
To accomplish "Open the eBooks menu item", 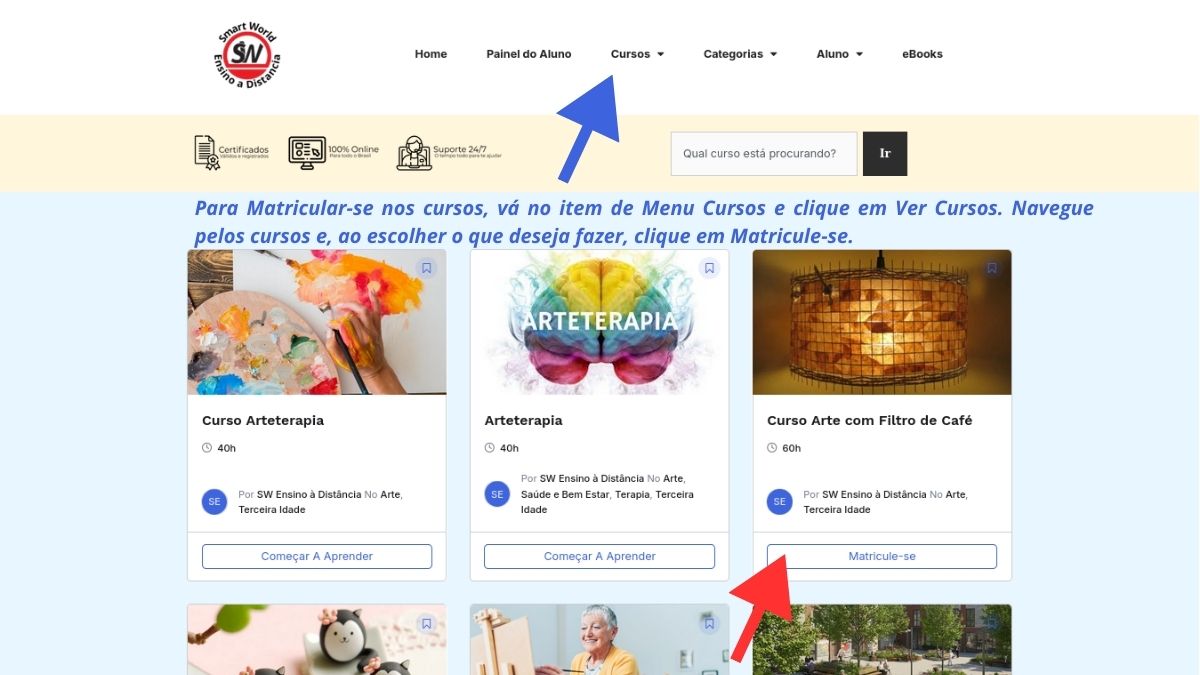I will 922,54.
